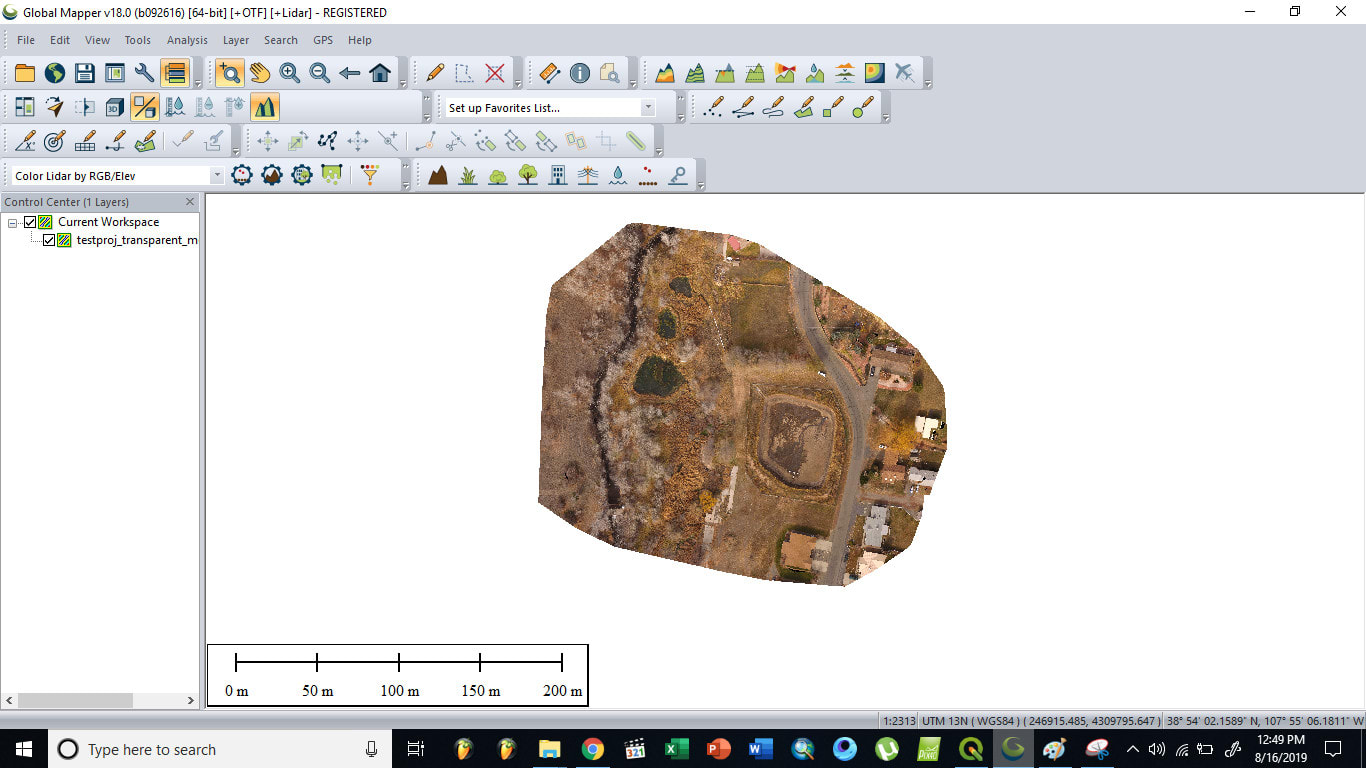The width and height of the screenshot is (1366, 768).
Task: Open the Color Lidar by RGB/Elev dropdown
Action: [217, 176]
